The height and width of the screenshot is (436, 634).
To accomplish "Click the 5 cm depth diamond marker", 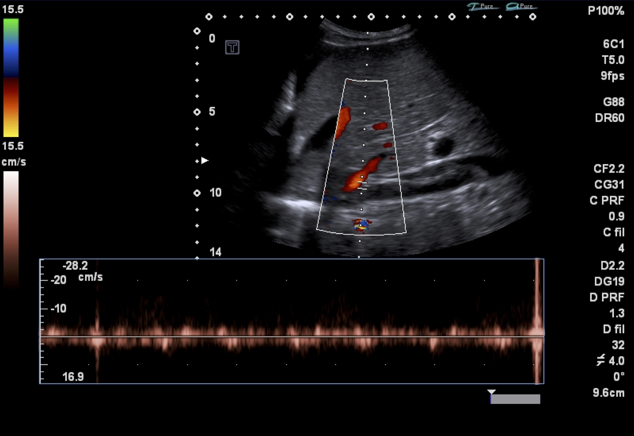I will click(197, 111).
